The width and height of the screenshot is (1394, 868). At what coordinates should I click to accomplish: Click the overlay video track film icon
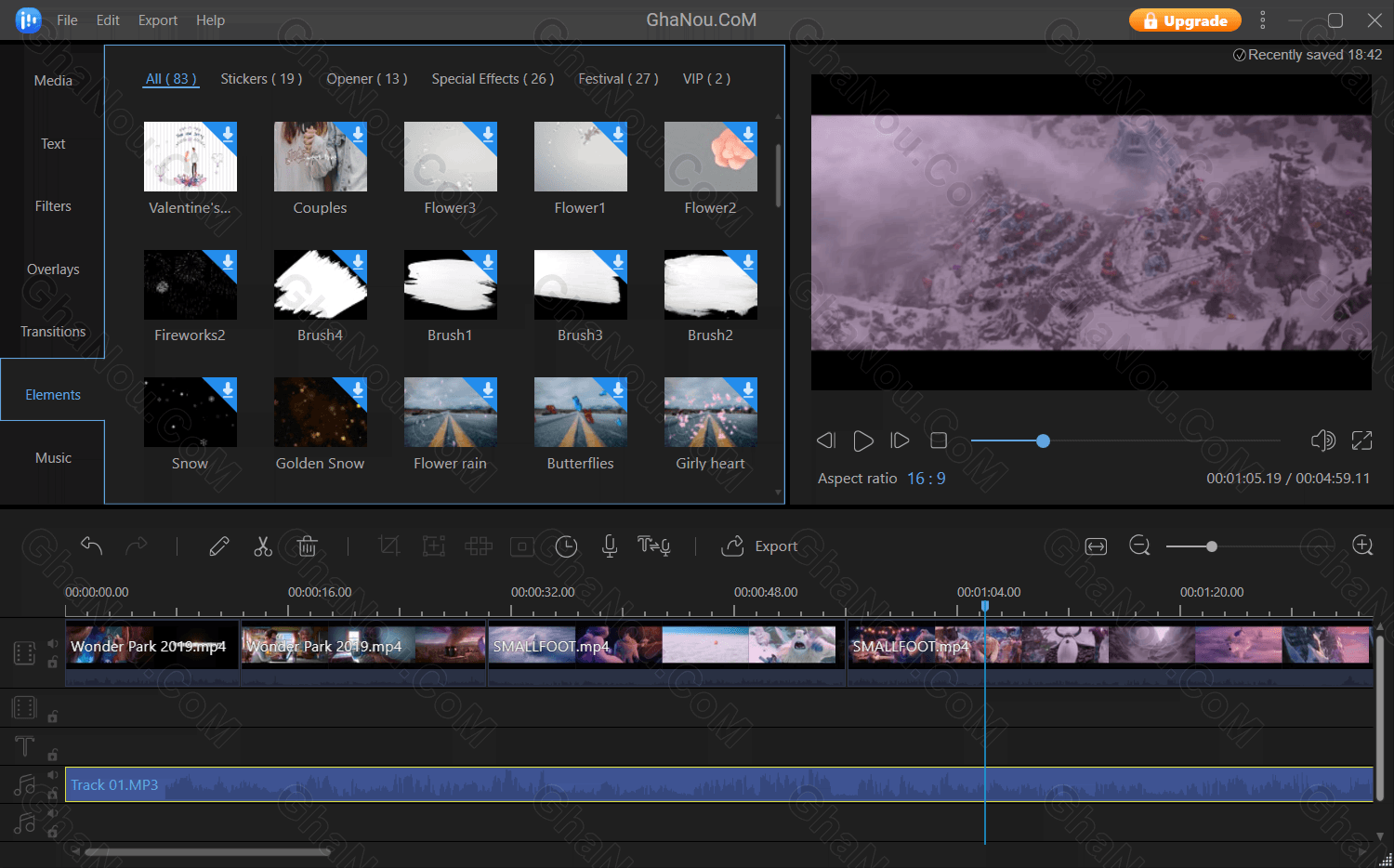point(24,708)
